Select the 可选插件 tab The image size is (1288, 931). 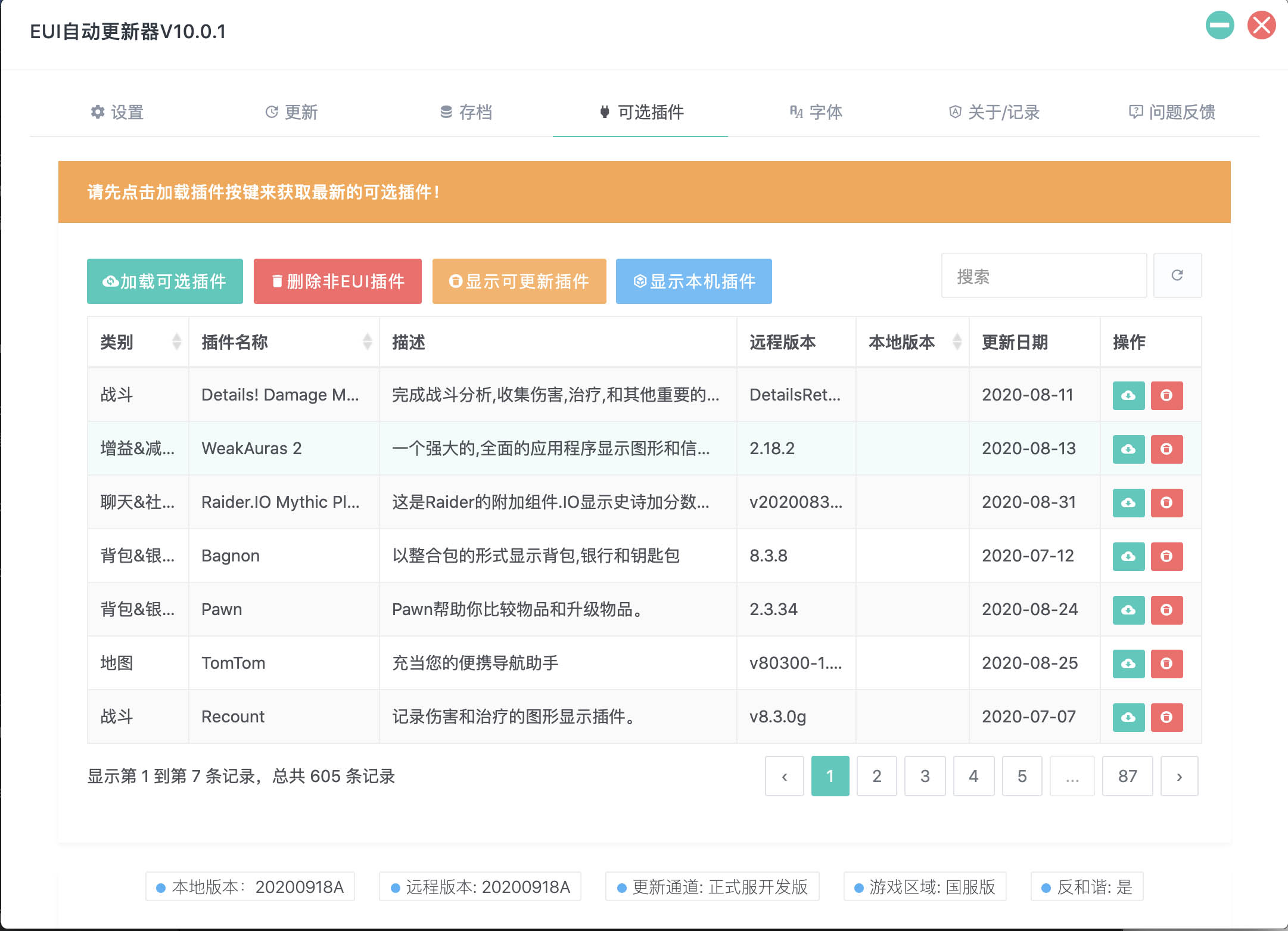[x=641, y=112]
